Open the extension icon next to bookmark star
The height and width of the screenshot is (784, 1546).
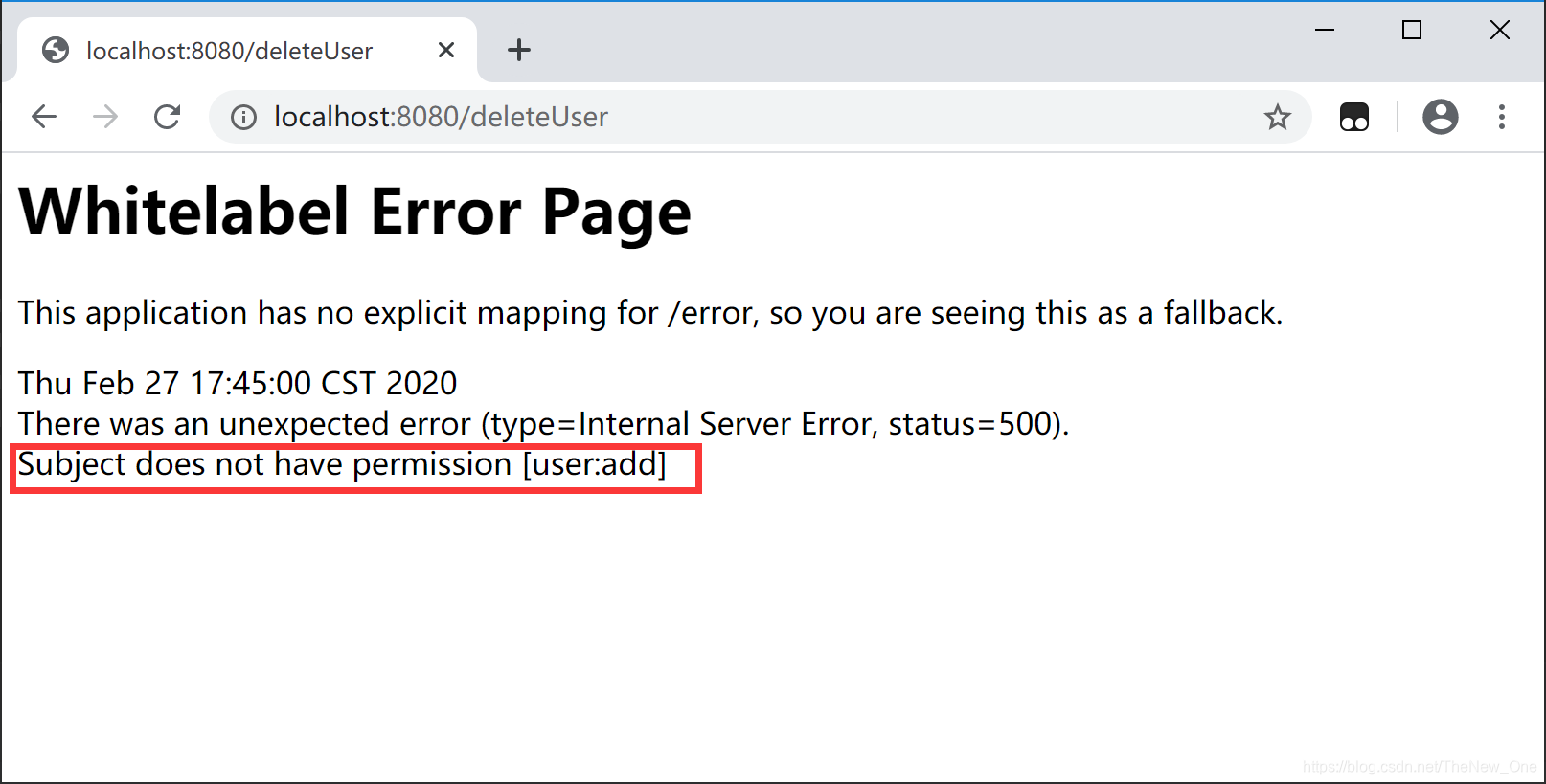pos(1354,117)
